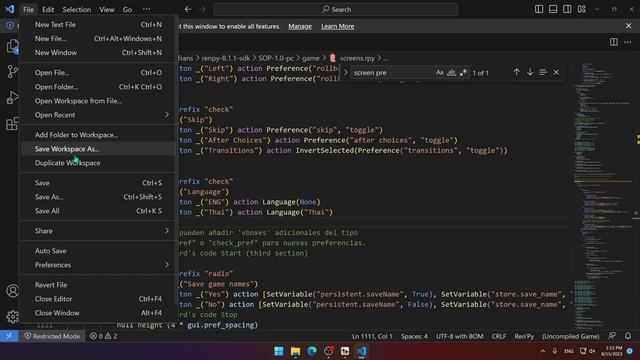The height and width of the screenshot is (360, 640).
Task: Toggle Auto Save in File menu
Action: pyautogui.click(x=98, y=251)
